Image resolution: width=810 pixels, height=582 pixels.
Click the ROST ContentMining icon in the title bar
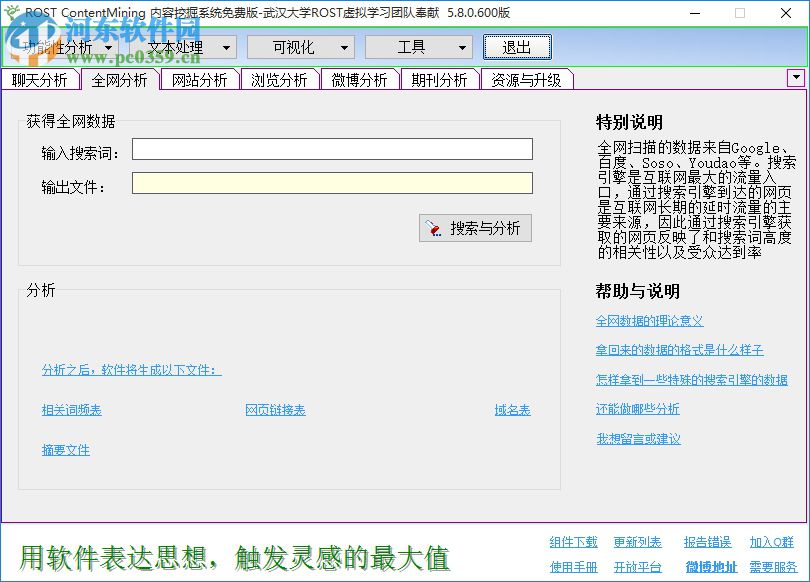pyautogui.click(x=11, y=13)
